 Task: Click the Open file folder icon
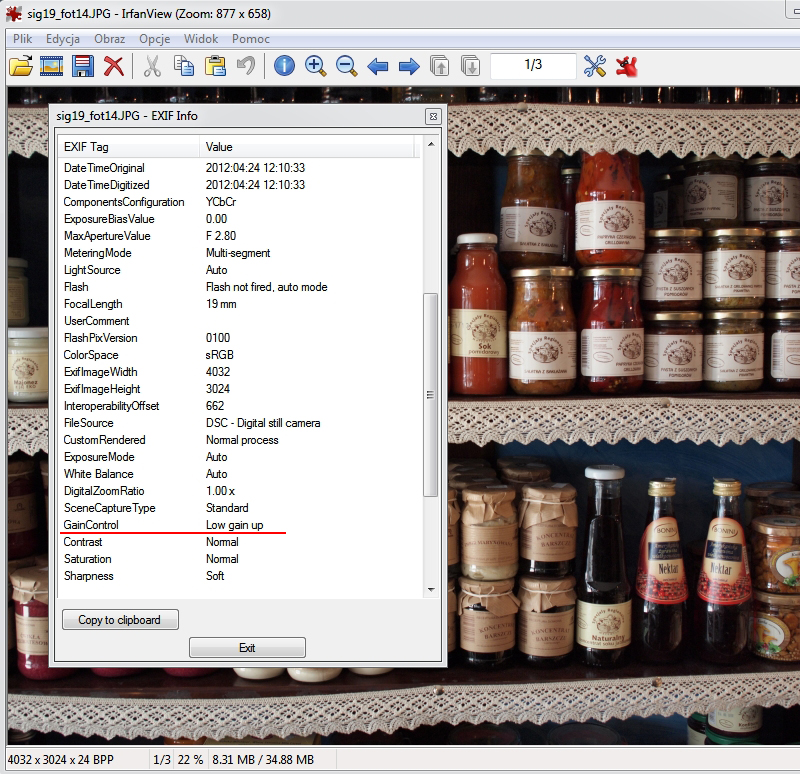[21, 66]
